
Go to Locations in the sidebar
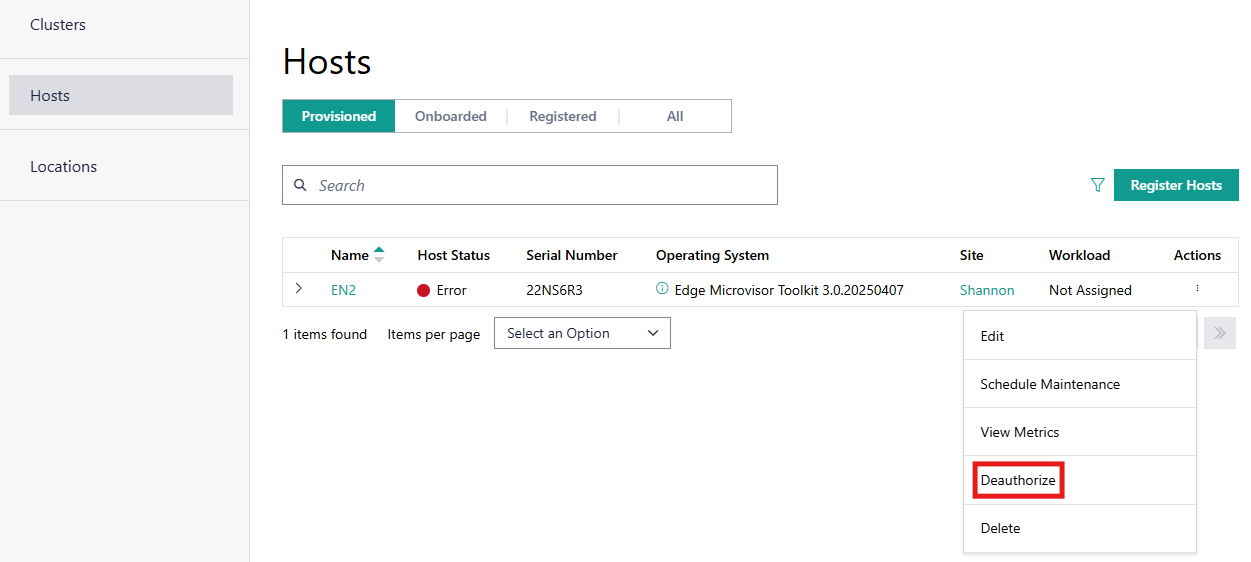tap(63, 166)
